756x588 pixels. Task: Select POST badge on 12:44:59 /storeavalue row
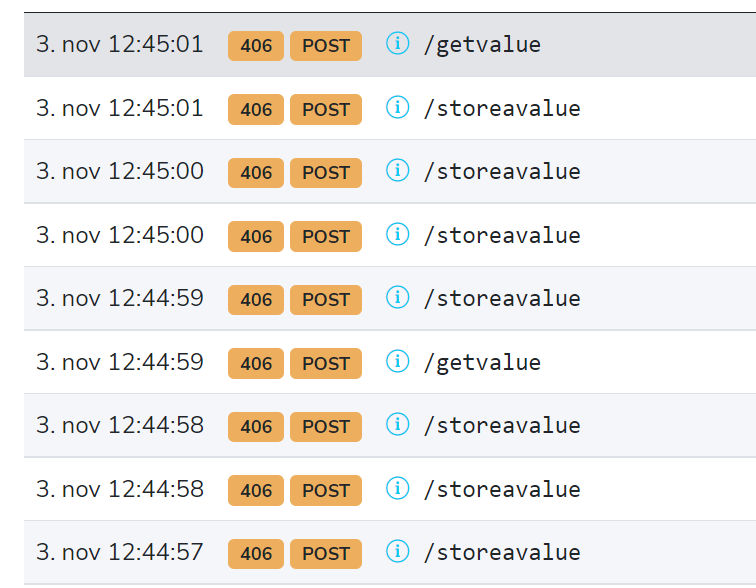click(326, 300)
